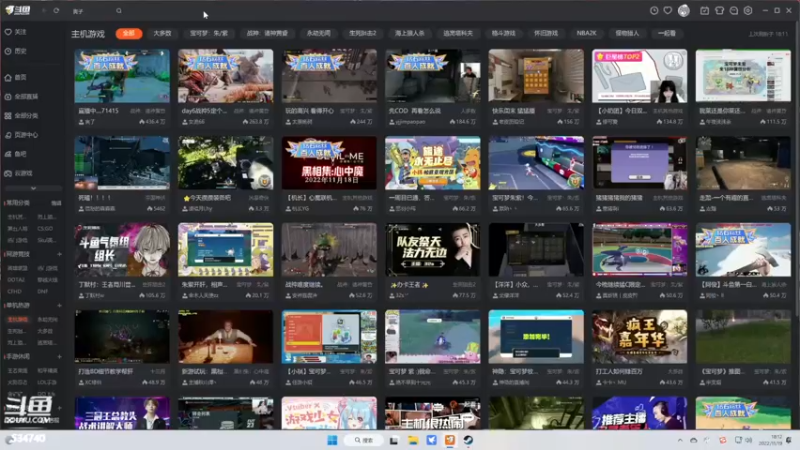Image resolution: width=800 pixels, height=450 pixels.
Task: Select the 全部 category tab
Action: [x=129, y=33]
